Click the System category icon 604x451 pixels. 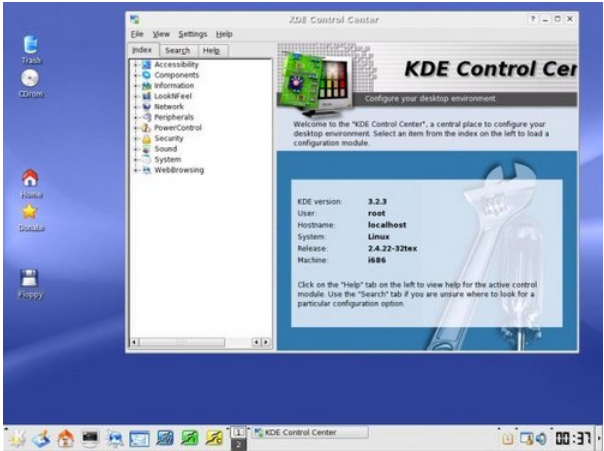(146, 159)
